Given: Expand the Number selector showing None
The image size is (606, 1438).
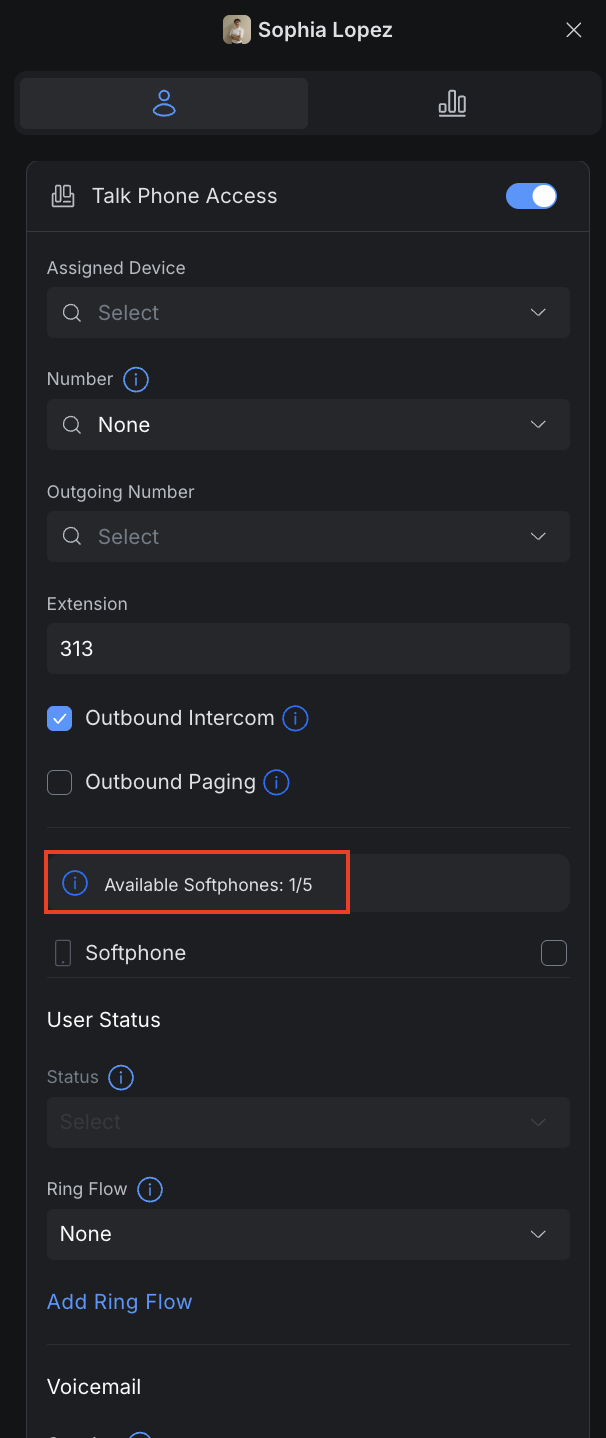Looking at the screenshot, I should pos(538,424).
